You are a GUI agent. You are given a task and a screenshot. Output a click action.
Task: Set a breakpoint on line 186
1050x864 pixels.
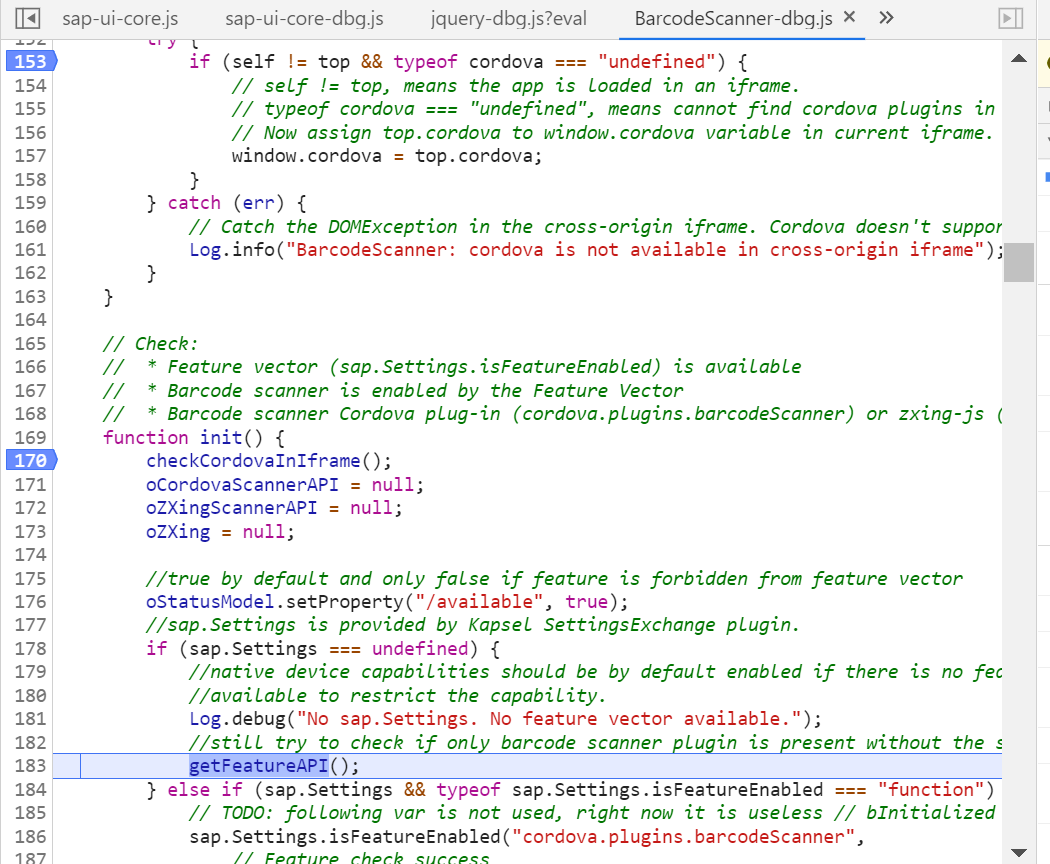(30, 836)
